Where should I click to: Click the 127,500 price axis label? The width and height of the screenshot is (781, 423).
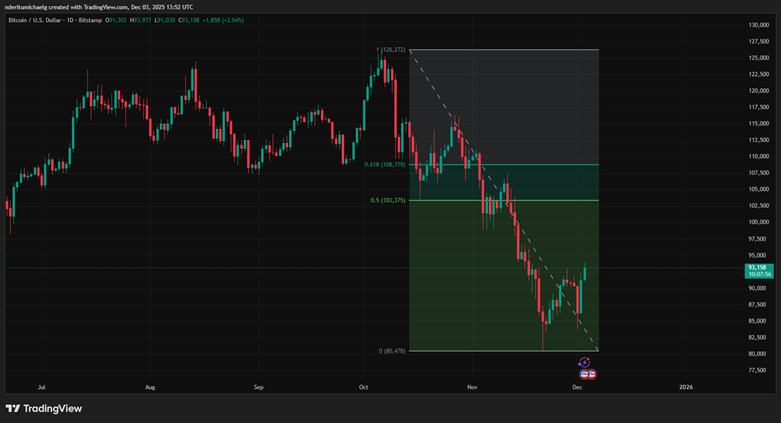[759, 41]
